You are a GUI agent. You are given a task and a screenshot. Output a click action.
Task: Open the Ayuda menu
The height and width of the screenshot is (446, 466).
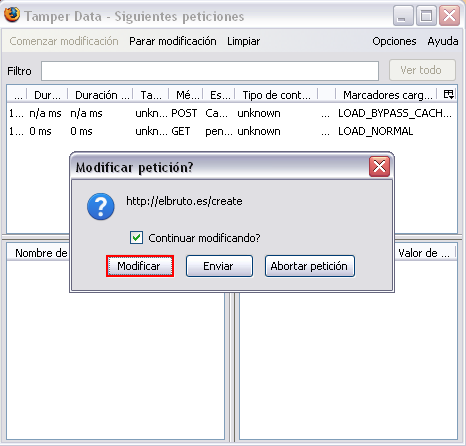point(443,41)
